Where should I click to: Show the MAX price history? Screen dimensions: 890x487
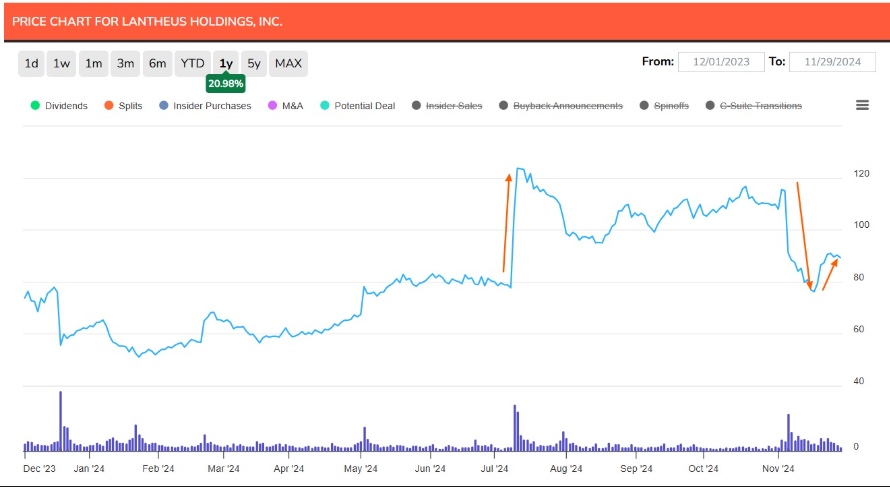click(x=288, y=64)
